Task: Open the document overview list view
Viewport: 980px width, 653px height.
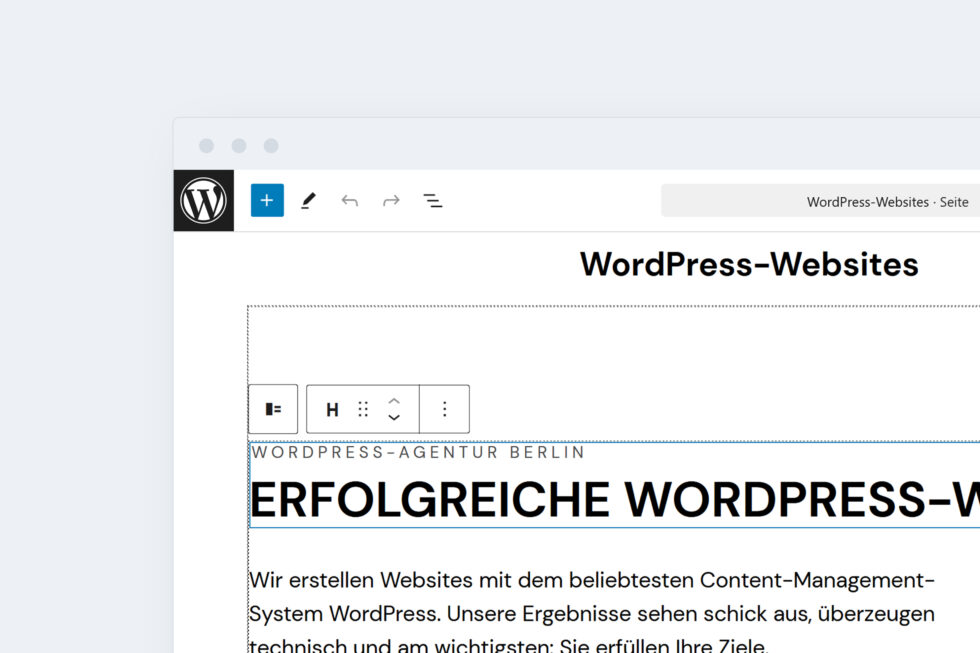Action: pyautogui.click(x=432, y=201)
